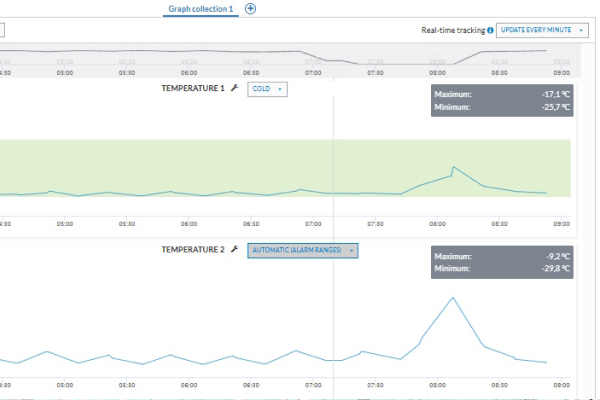The width and height of the screenshot is (600, 400).
Task: Click the Temperature 1 max/min info box
Action: tap(502, 100)
